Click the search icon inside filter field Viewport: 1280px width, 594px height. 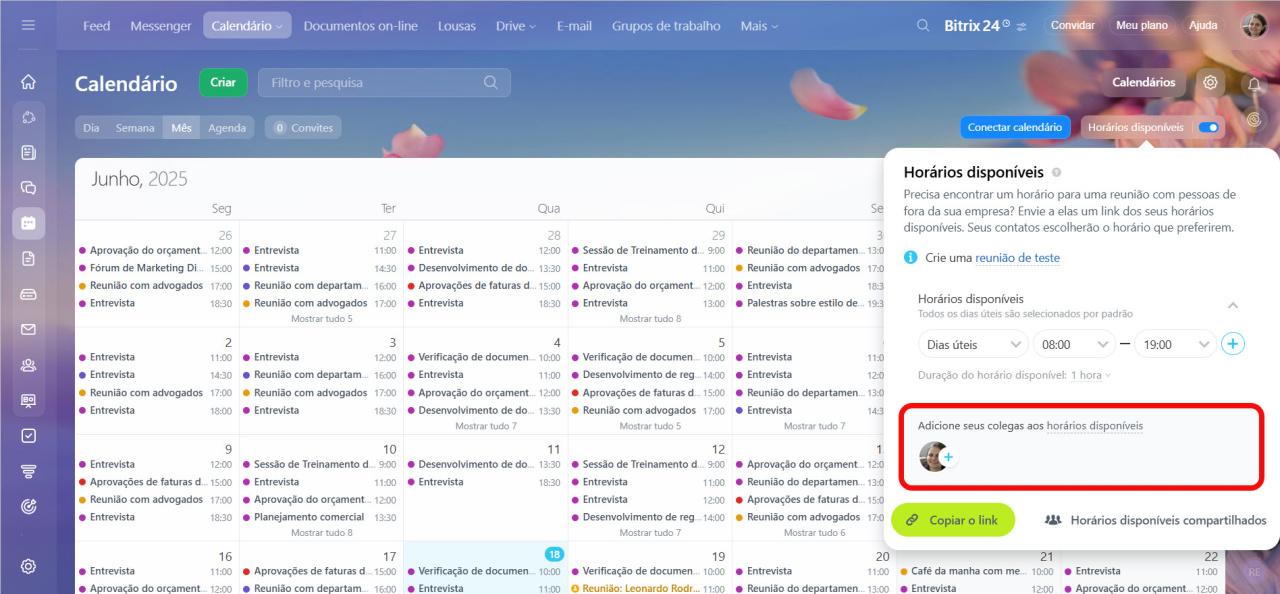pyautogui.click(x=491, y=82)
